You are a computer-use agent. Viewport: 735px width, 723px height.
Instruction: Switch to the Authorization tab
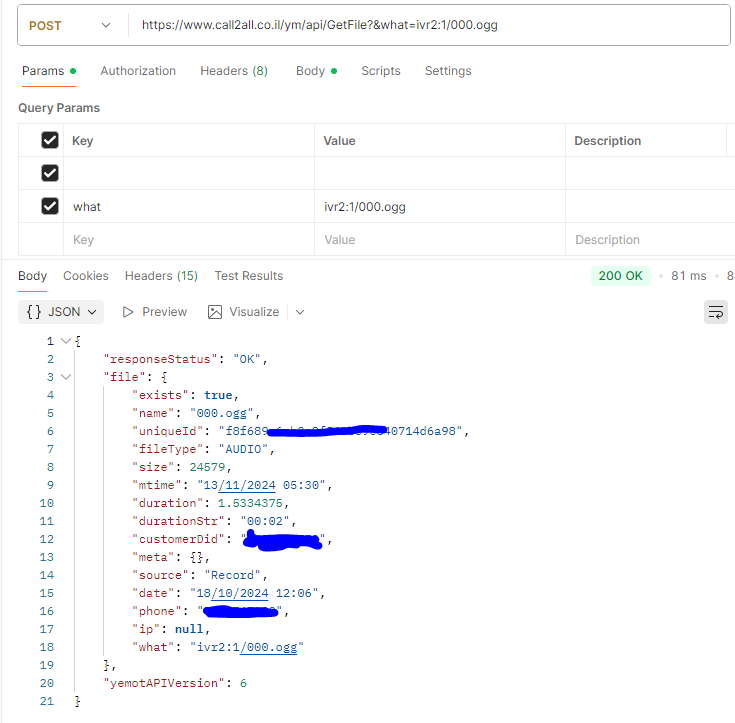(138, 71)
